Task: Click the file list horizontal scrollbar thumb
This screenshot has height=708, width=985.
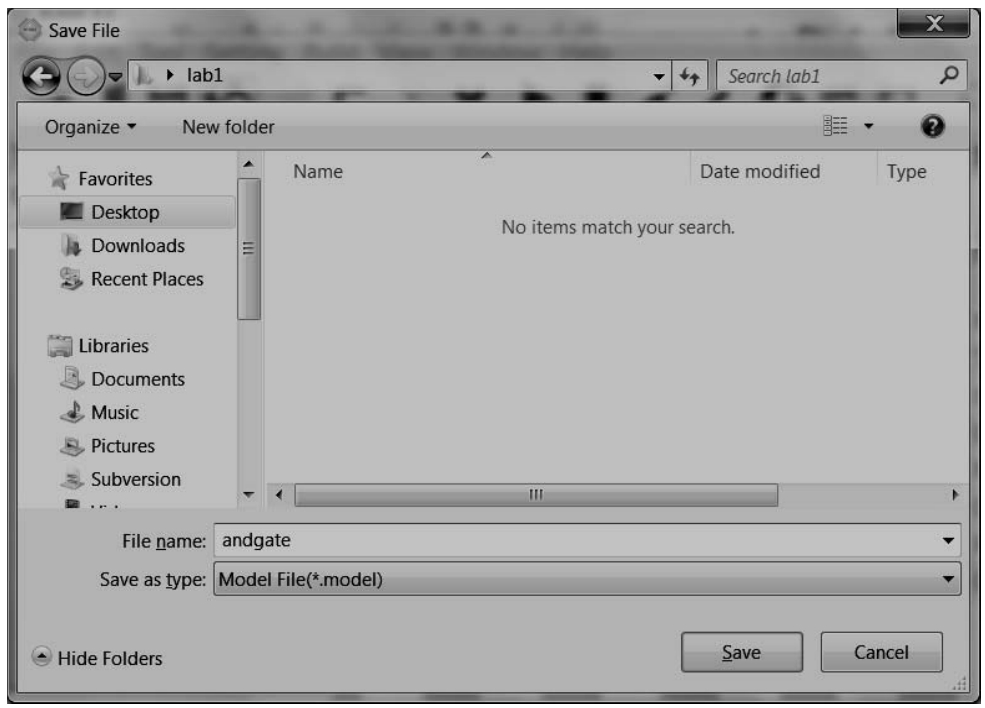Action: click(536, 494)
